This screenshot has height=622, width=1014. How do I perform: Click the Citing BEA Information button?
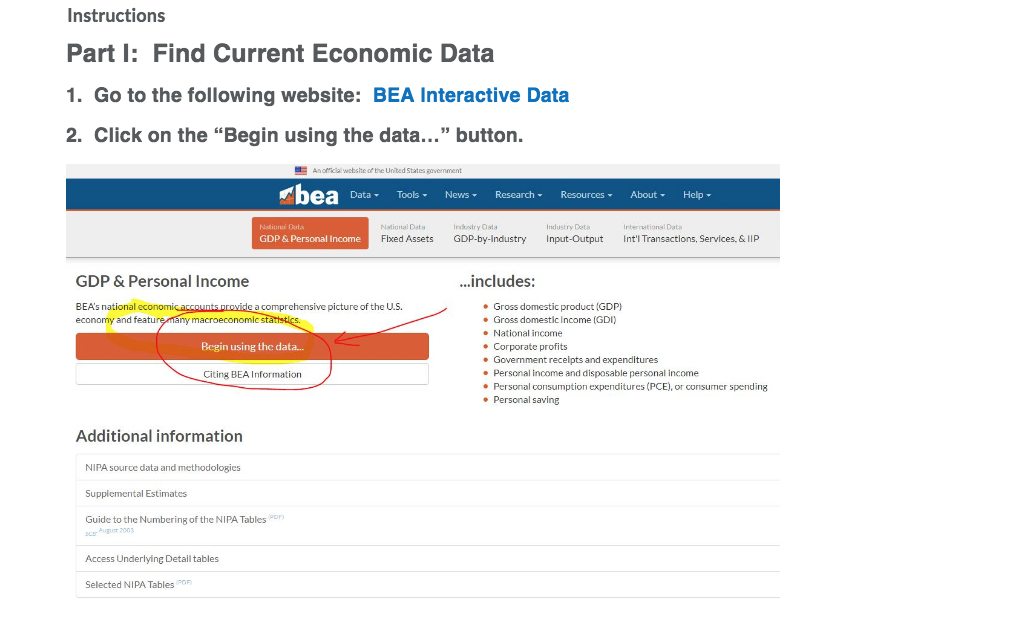[252, 374]
